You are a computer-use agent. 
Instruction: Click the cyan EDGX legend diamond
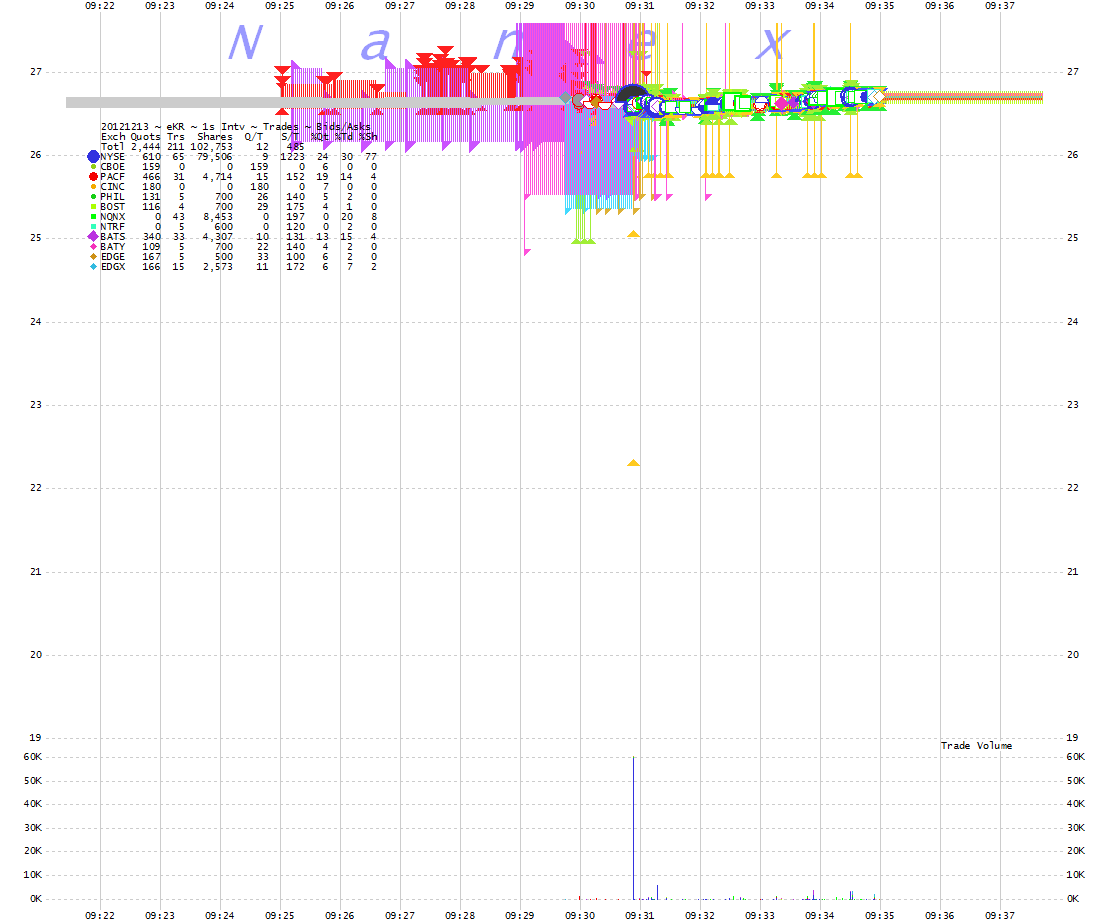[x=93, y=267]
